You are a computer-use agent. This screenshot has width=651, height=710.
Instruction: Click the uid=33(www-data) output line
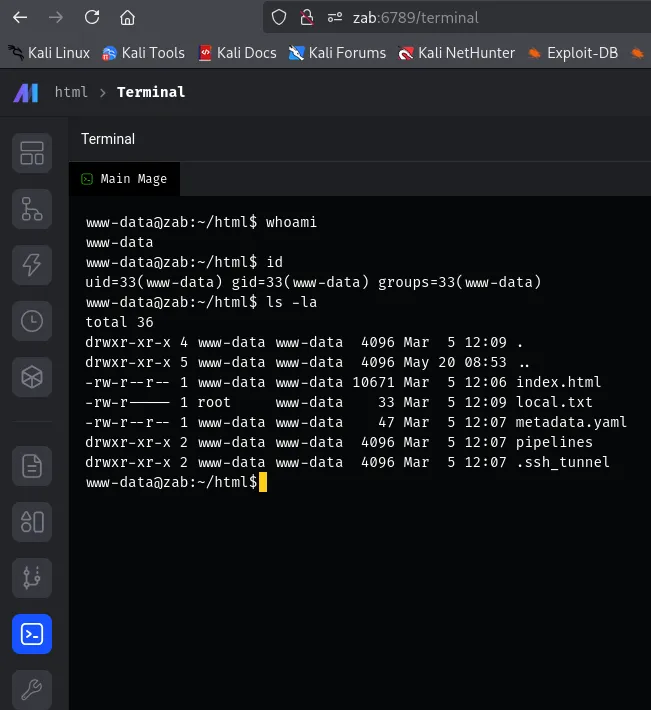pyautogui.click(x=313, y=282)
